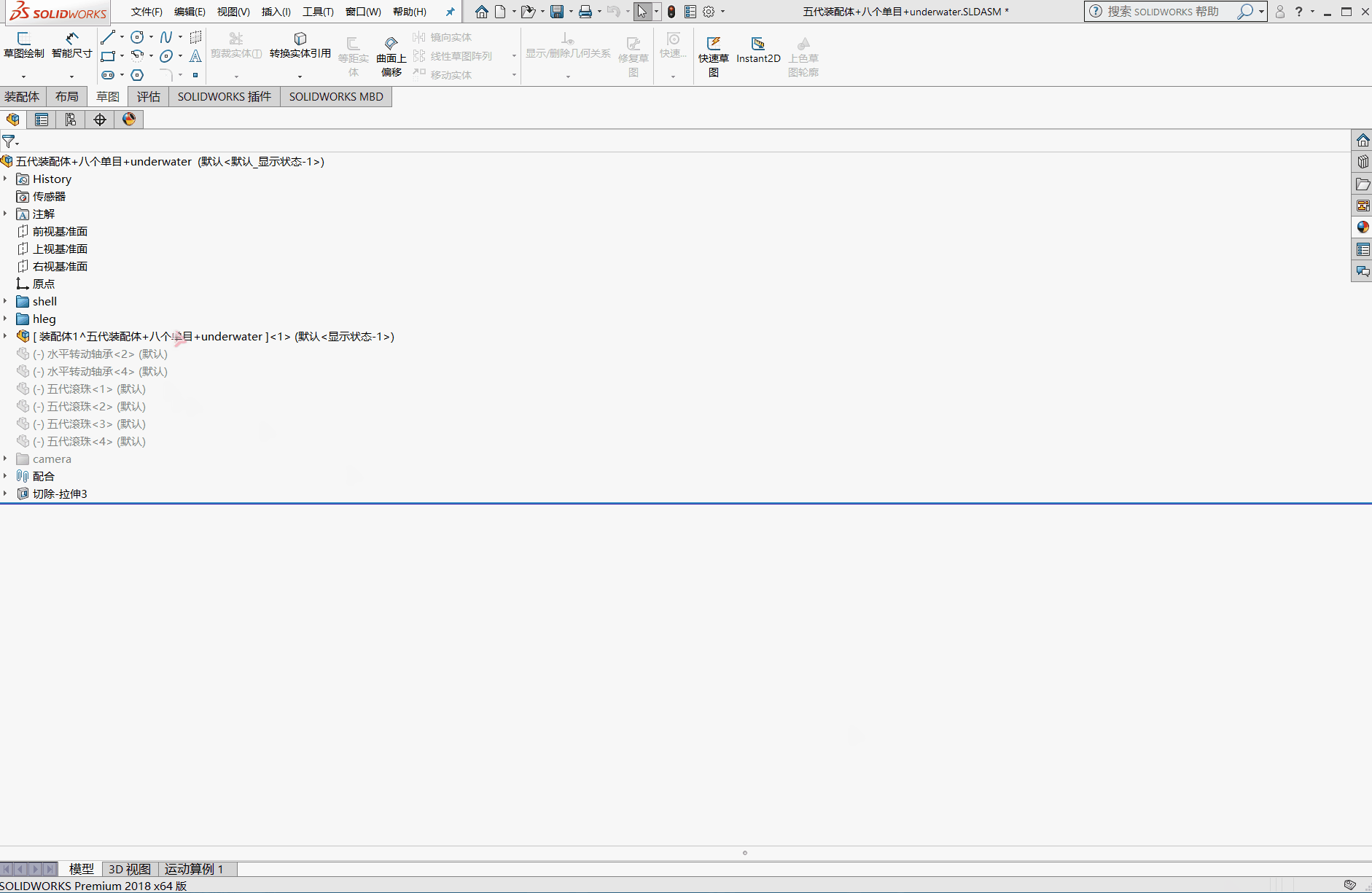Open the Line tool dropdown arrow
The height and width of the screenshot is (893, 1372).
pos(122,37)
